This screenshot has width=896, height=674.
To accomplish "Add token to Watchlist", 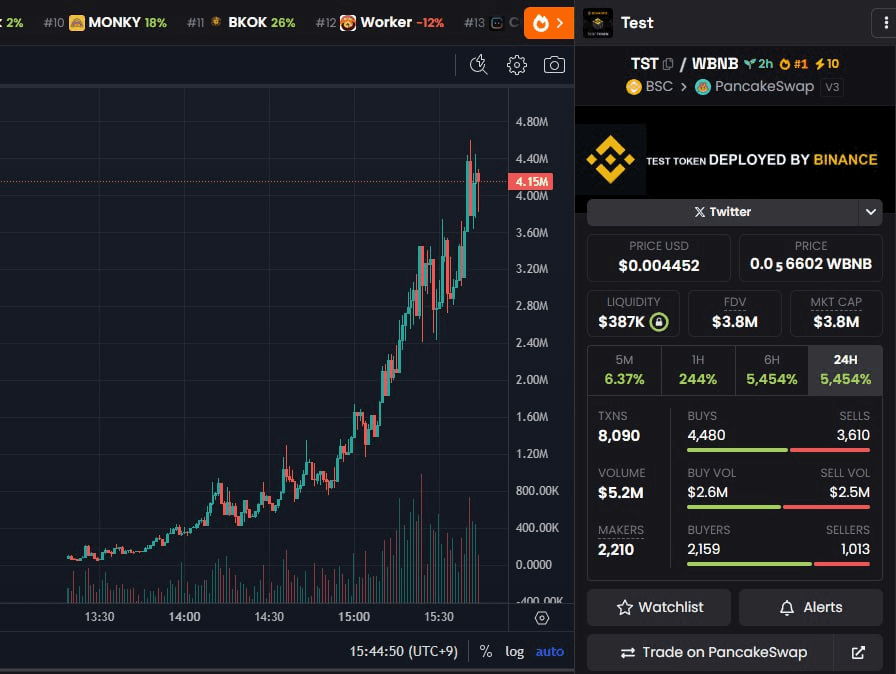I will pos(659,607).
